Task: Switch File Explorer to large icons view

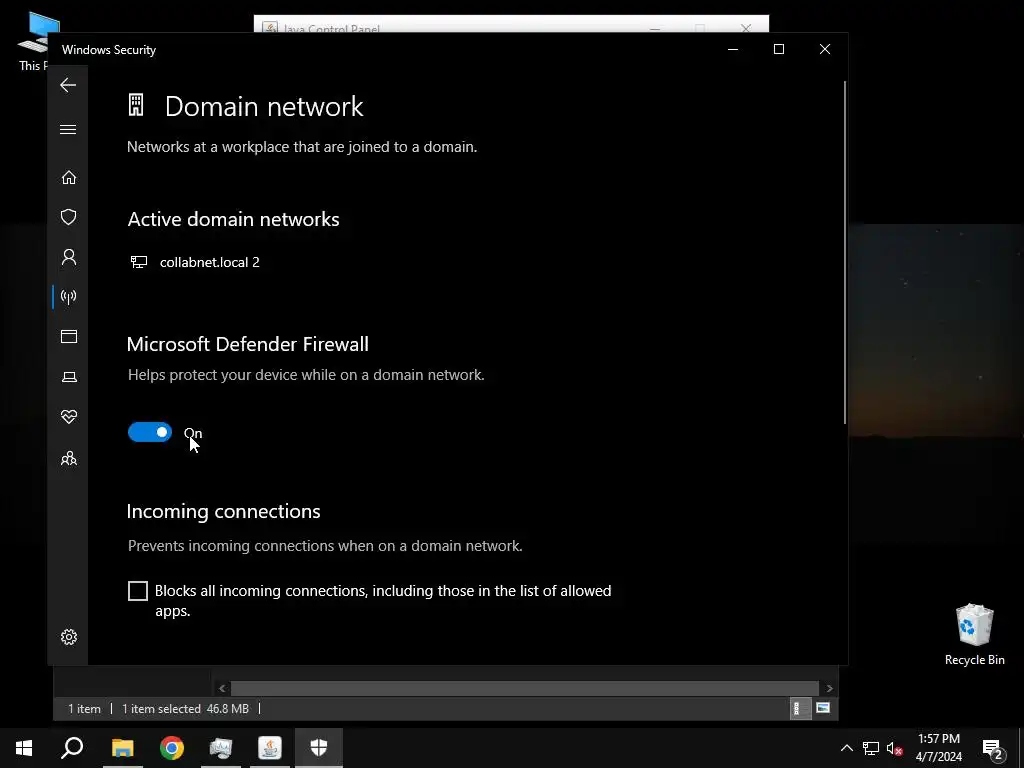Action: [823, 708]
